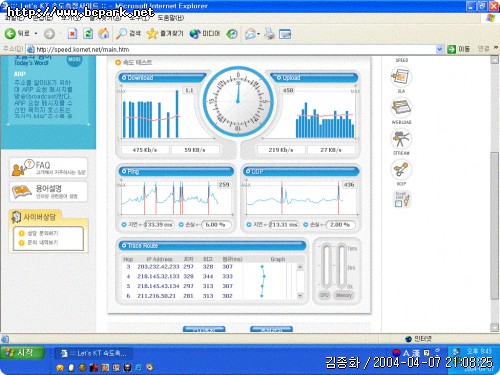Viewport: 500px width, 375px height.
Task: Open the SLA test icon
Action: tap(401, 77)
